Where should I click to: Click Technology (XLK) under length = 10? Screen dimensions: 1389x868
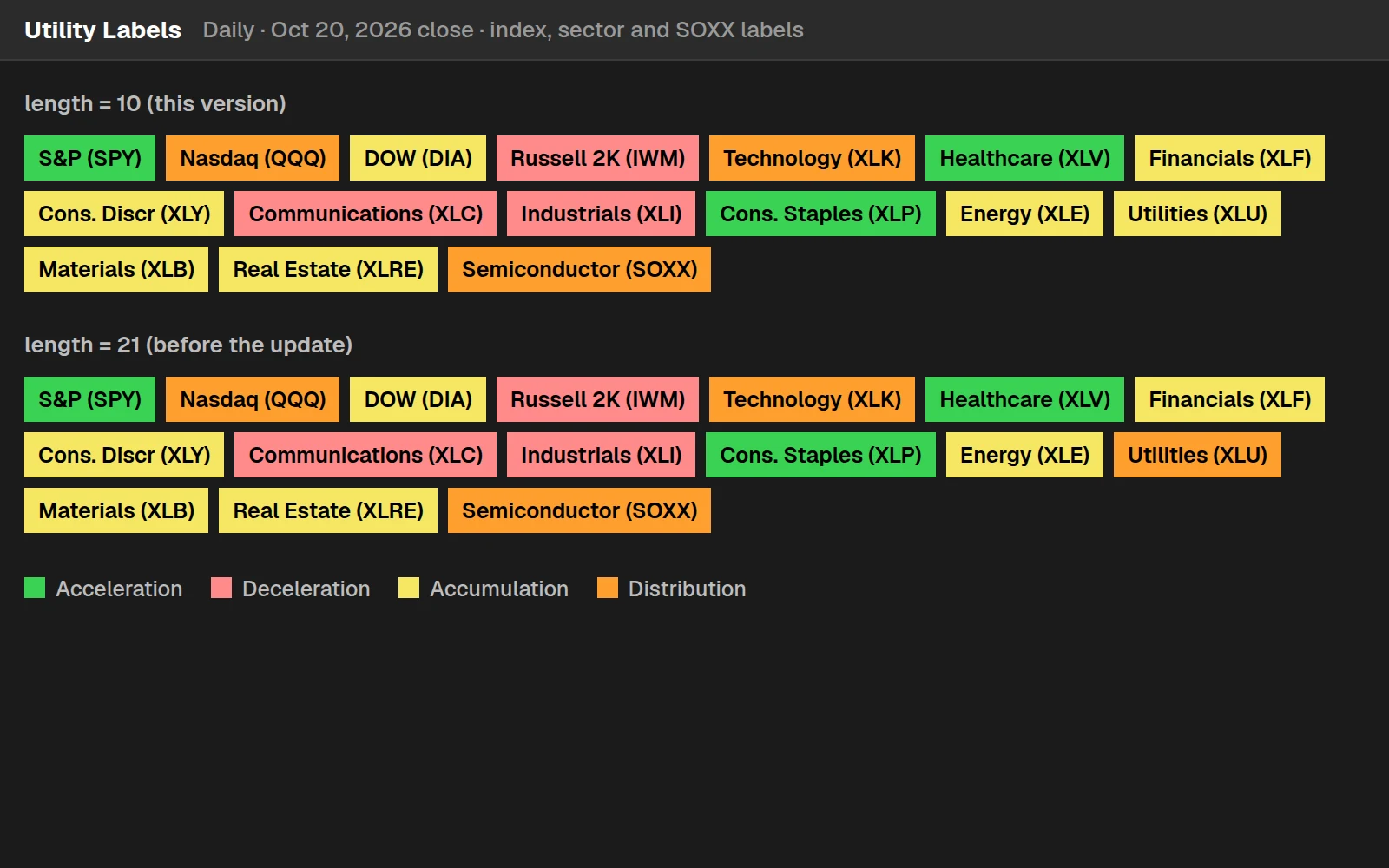pyautogui.click(x=812, y=158)
